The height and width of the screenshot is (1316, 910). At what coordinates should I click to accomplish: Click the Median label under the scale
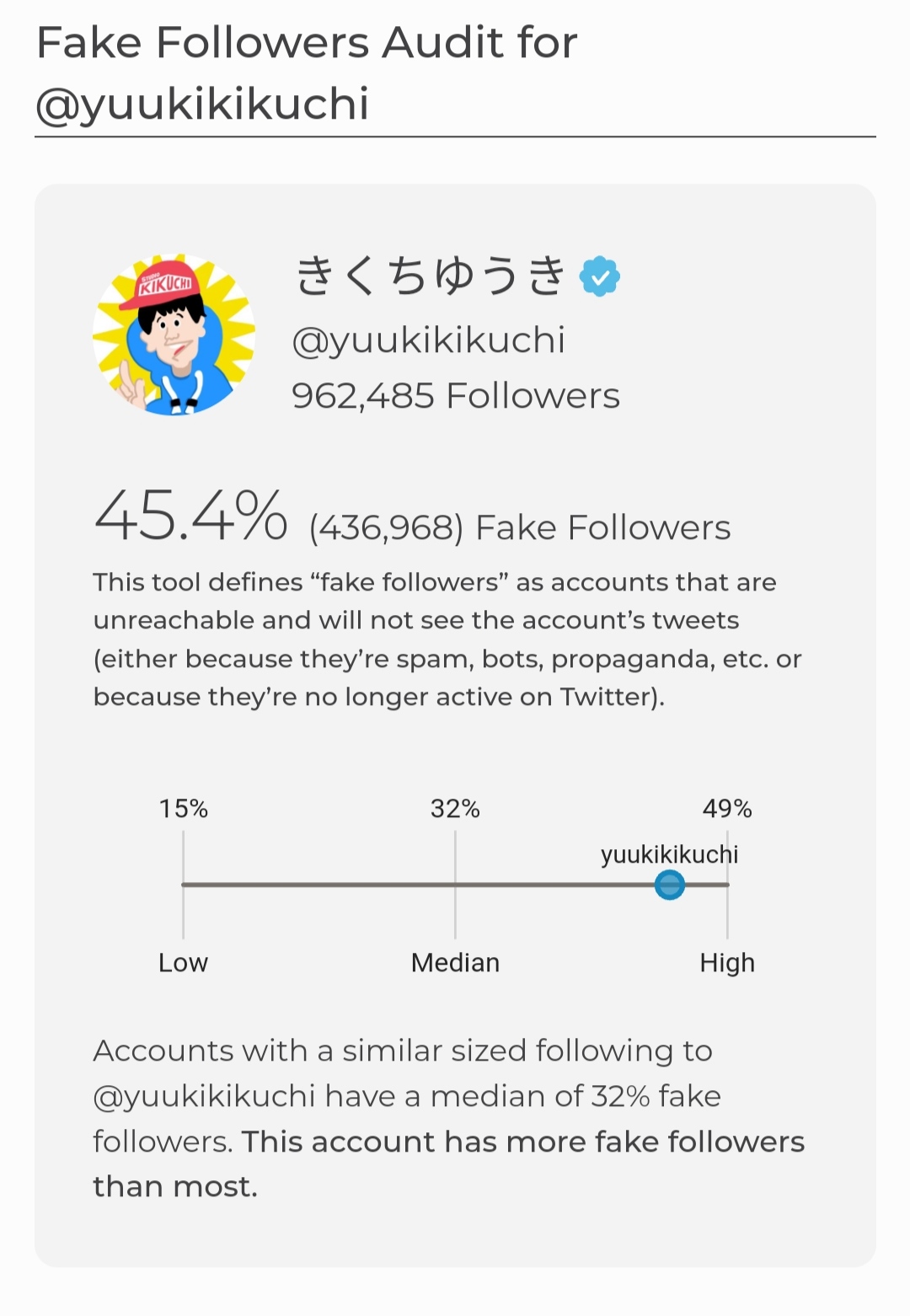tap(455, 962)
